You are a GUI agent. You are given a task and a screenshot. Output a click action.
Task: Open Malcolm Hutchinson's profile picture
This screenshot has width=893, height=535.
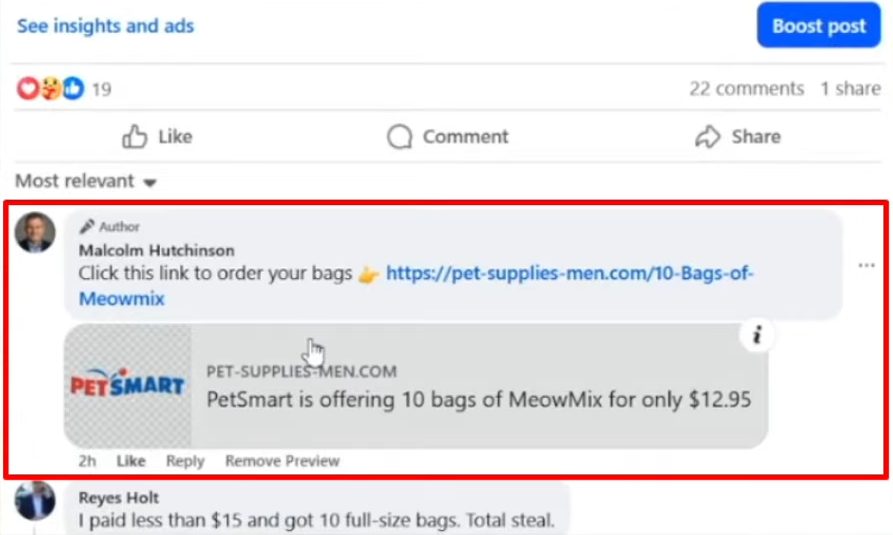pos(35,232)
